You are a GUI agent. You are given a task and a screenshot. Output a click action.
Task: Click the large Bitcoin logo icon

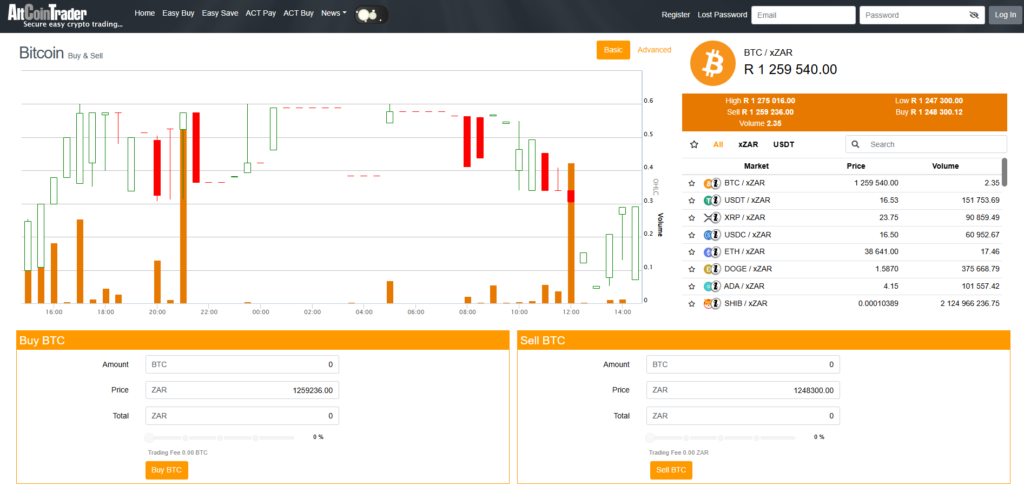click(x=712, y=63)
